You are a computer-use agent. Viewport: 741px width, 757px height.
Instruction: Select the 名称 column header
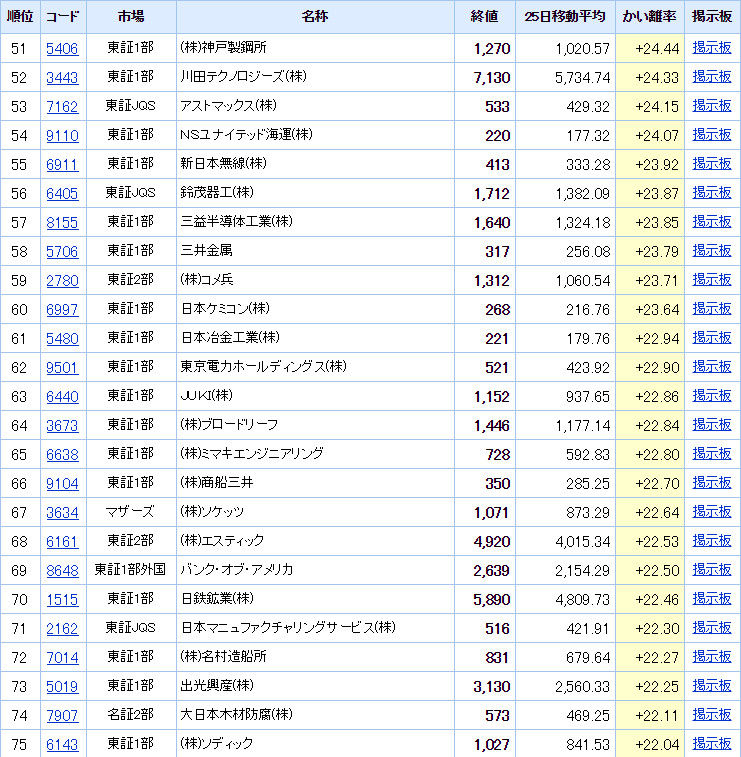315,16
